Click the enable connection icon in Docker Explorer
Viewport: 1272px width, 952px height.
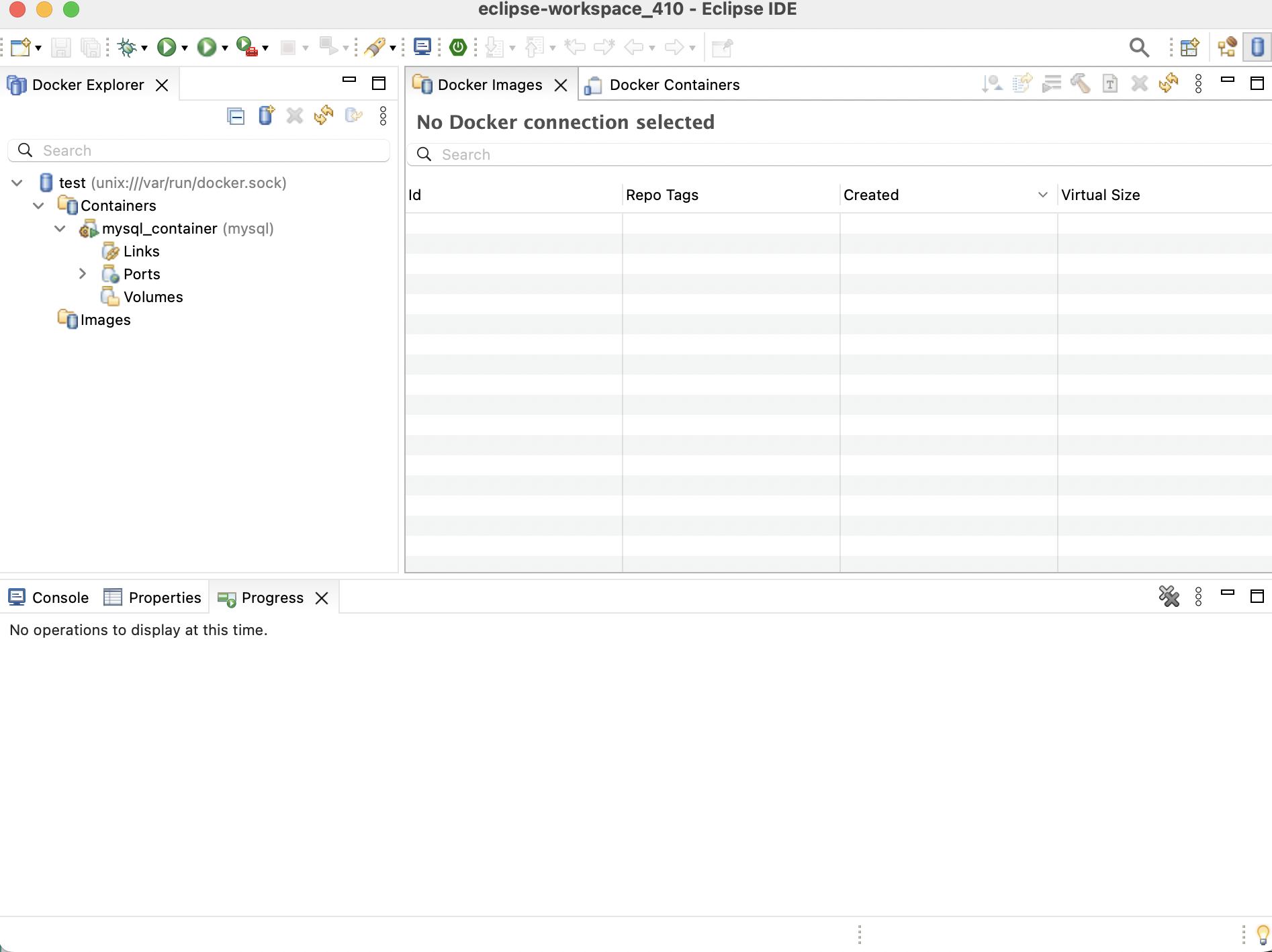coord(354,115)
